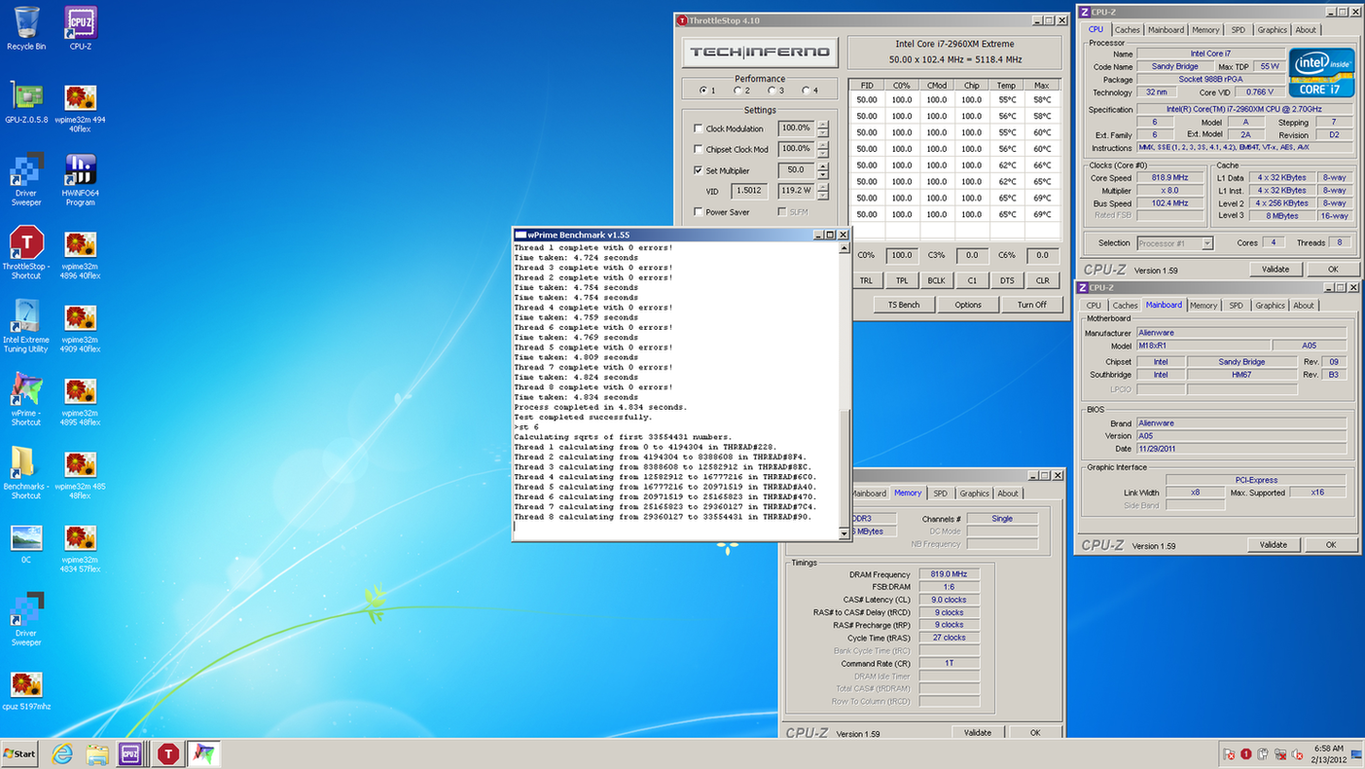This screenshot has width=1365, height=769.
Task: Click the wPrime scrollbar up arrow
Action: click(x=844, y=247)
